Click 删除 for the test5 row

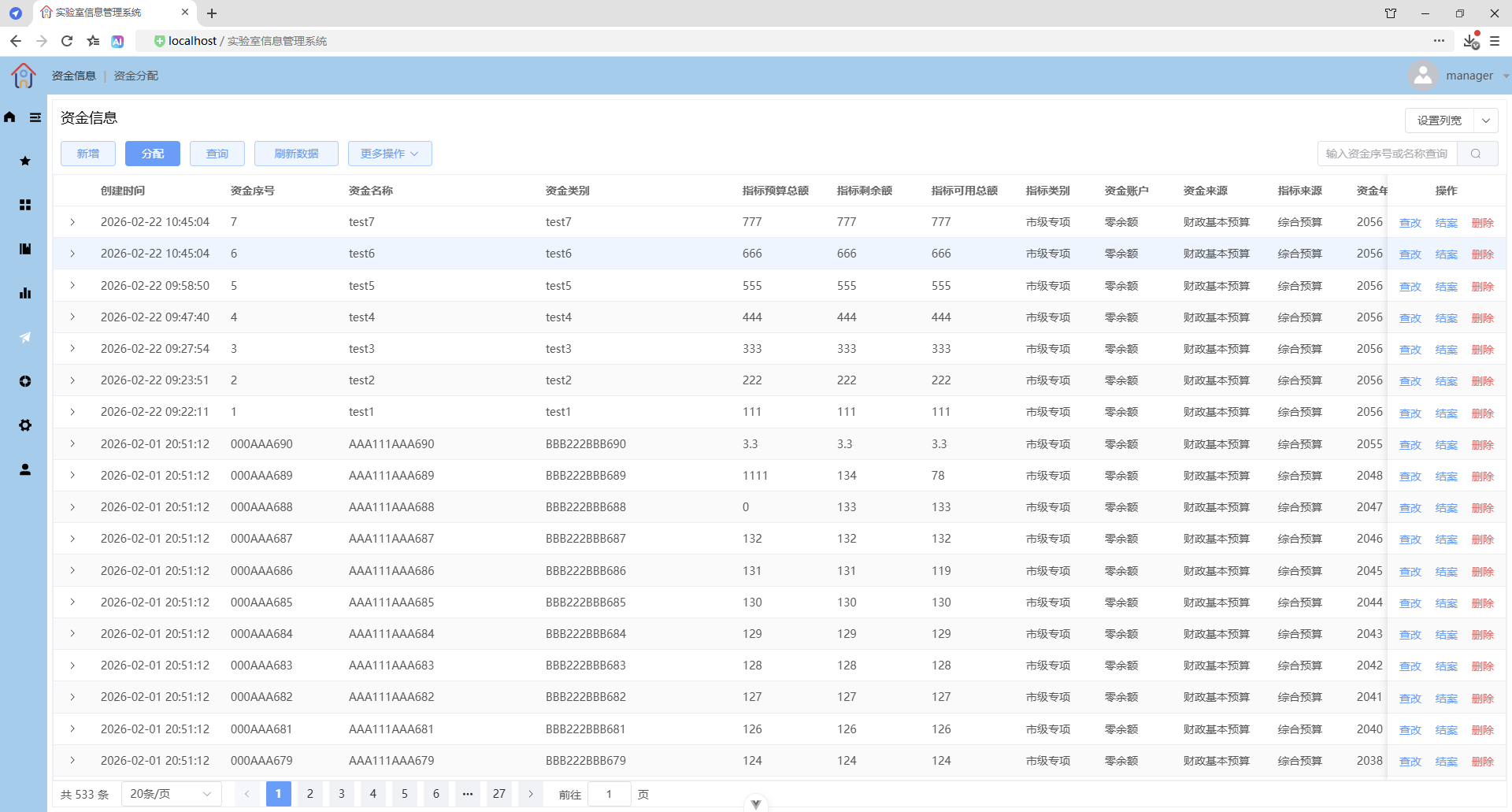click(1483, 287)
